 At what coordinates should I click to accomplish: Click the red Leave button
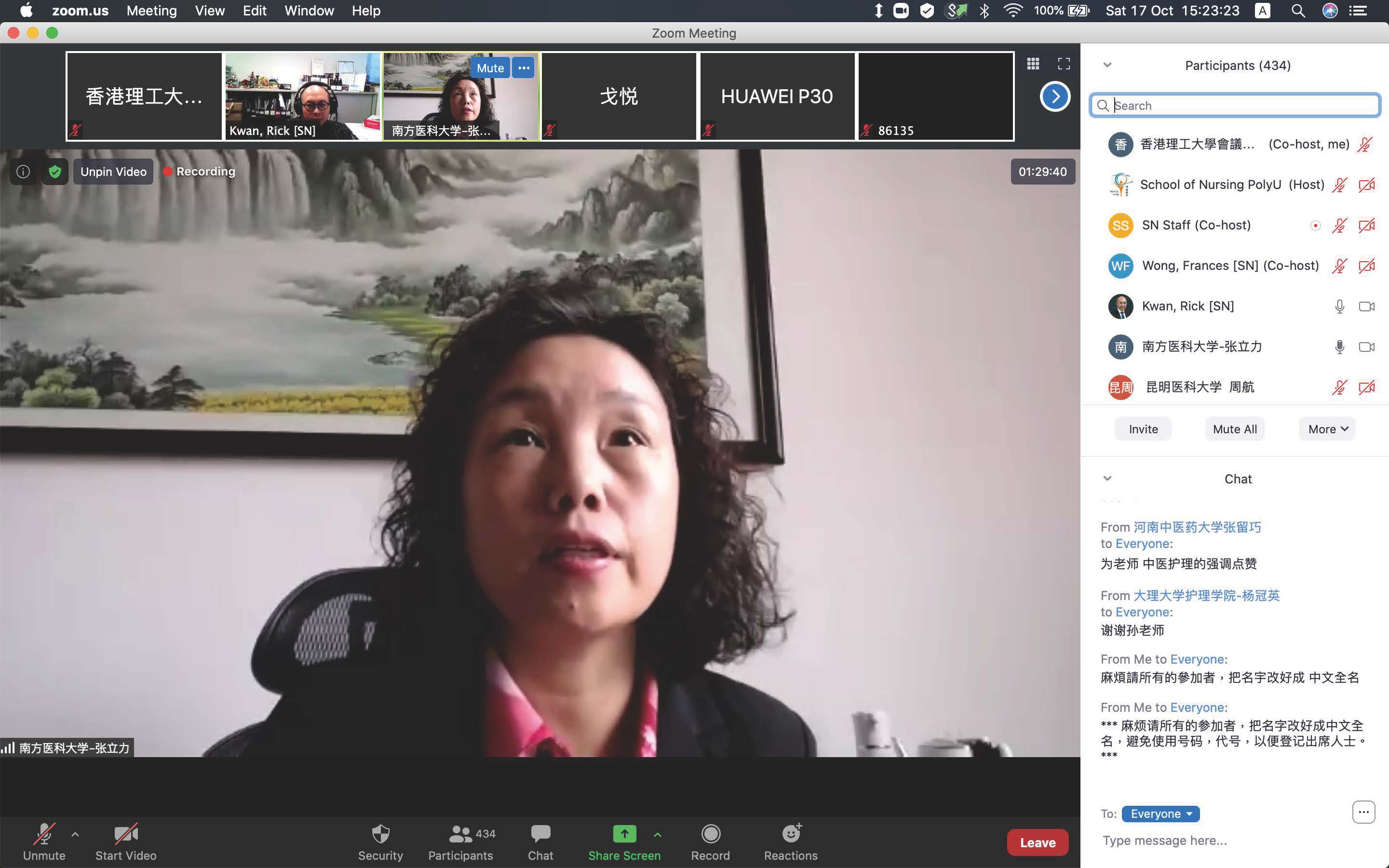coord(1037,842)
